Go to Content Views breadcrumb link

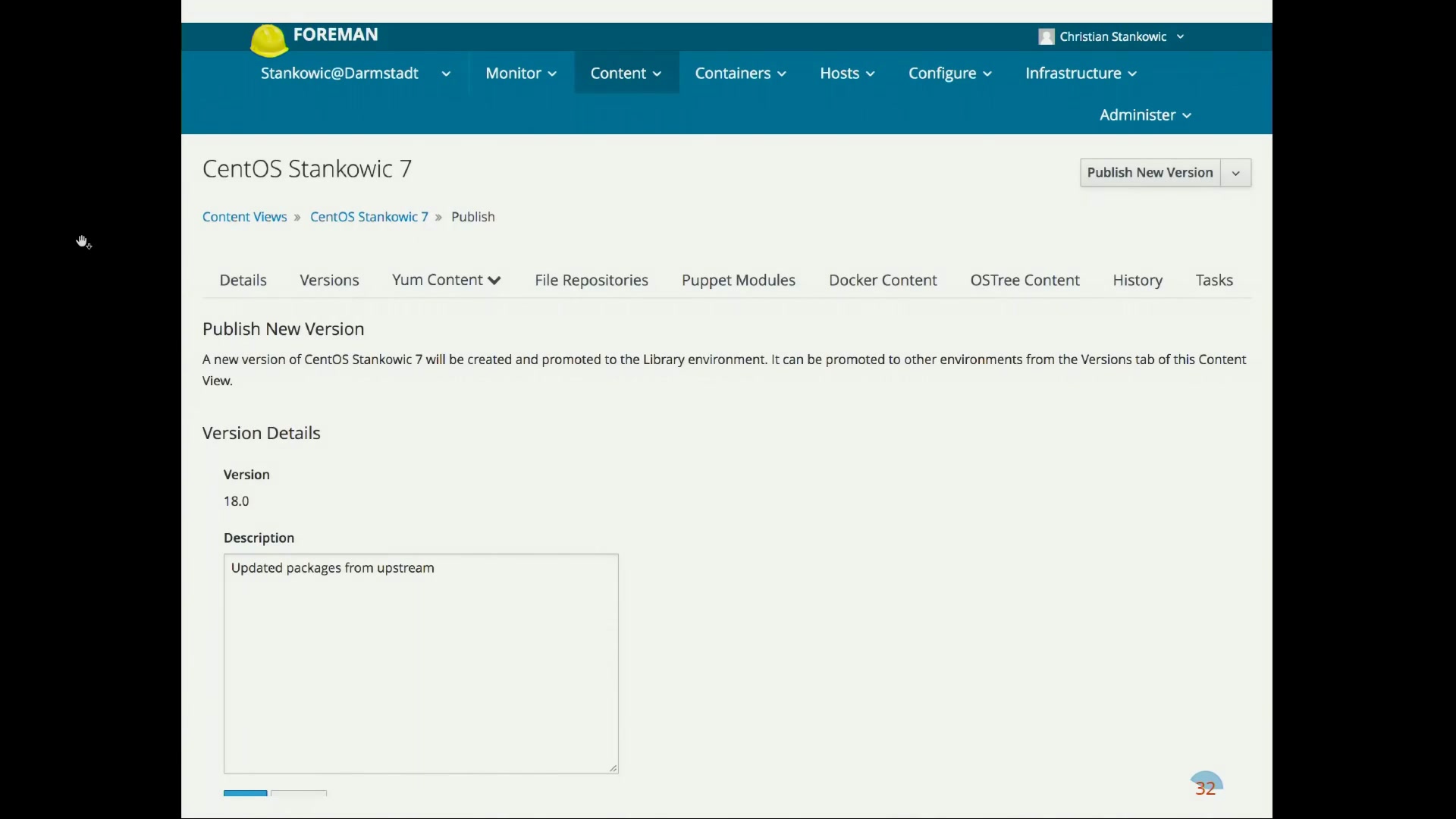pyautogui.click(x=244, y=217)
